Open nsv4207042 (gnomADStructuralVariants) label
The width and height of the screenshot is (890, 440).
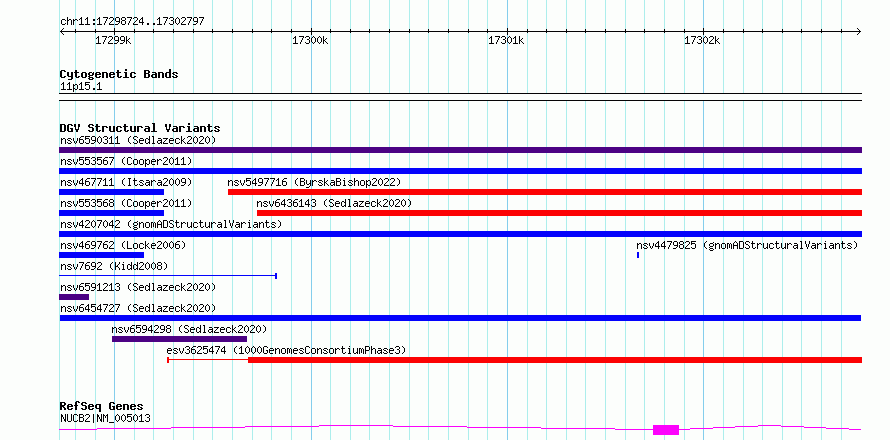pos(171,224)
